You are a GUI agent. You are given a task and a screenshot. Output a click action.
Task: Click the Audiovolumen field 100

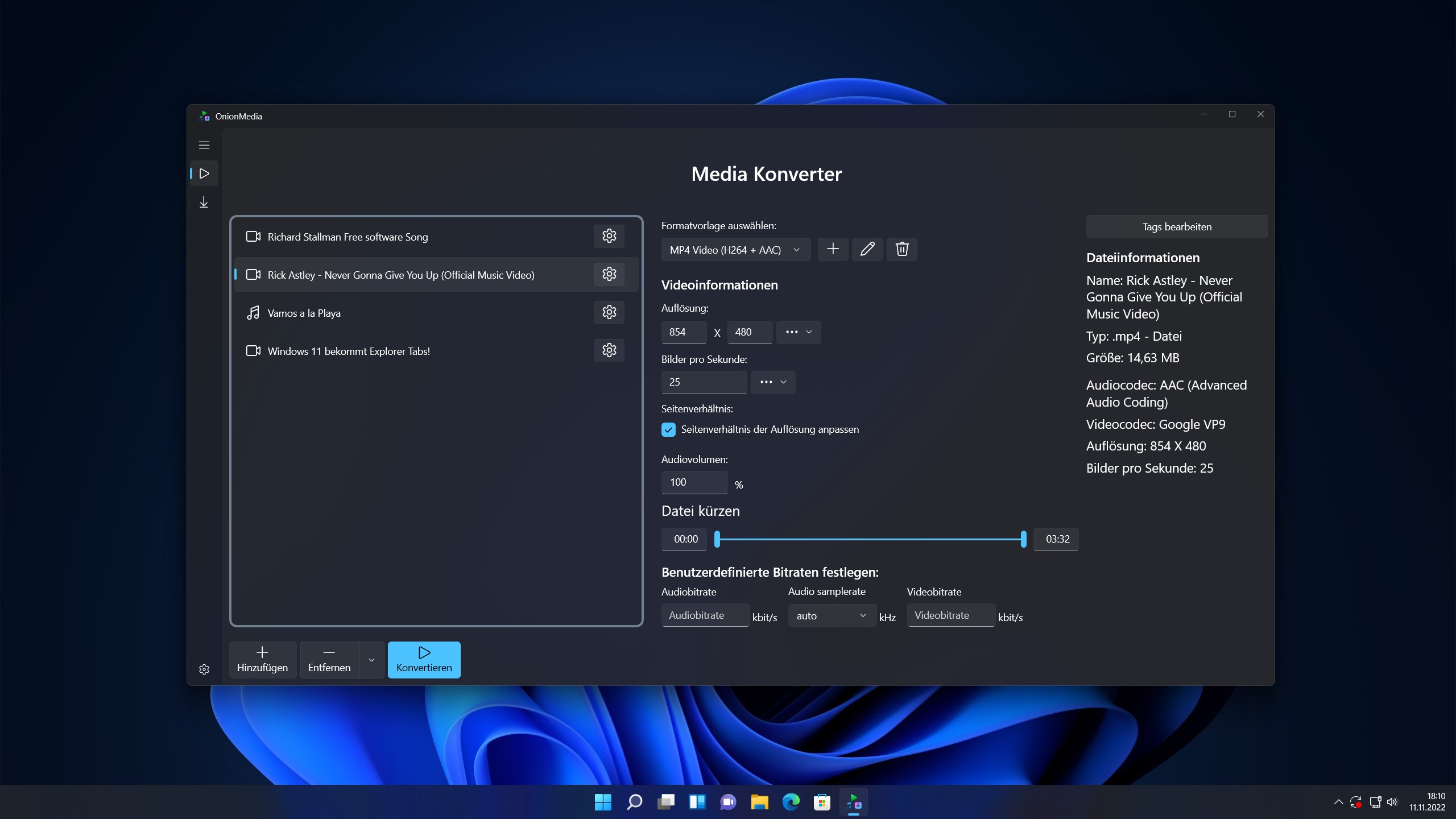694,482
